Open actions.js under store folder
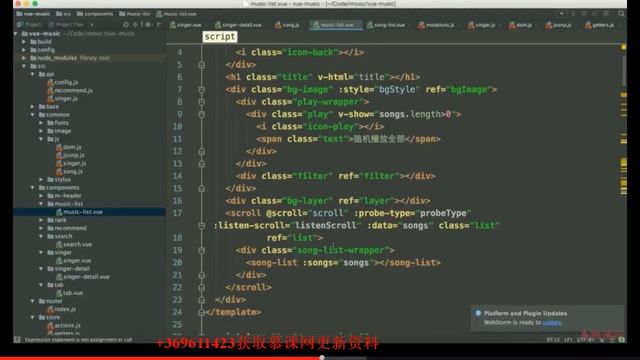 point(64,325)
